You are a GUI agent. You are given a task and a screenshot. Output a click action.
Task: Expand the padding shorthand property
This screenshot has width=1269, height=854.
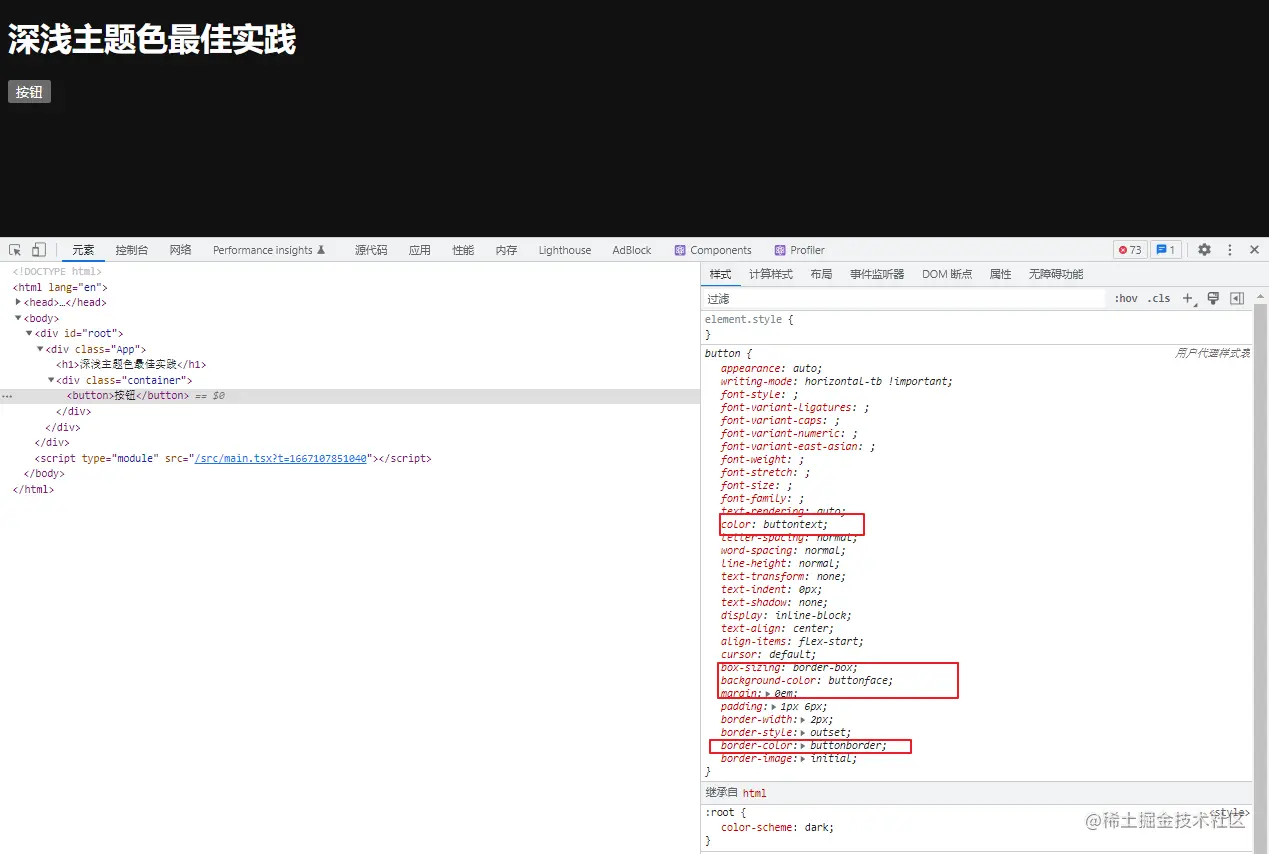click(774, 706)
